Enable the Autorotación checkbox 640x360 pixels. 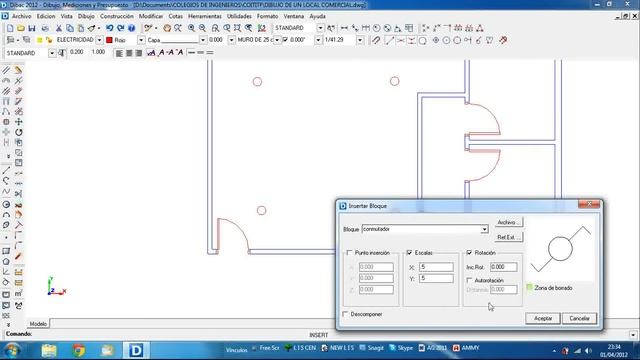469,280
